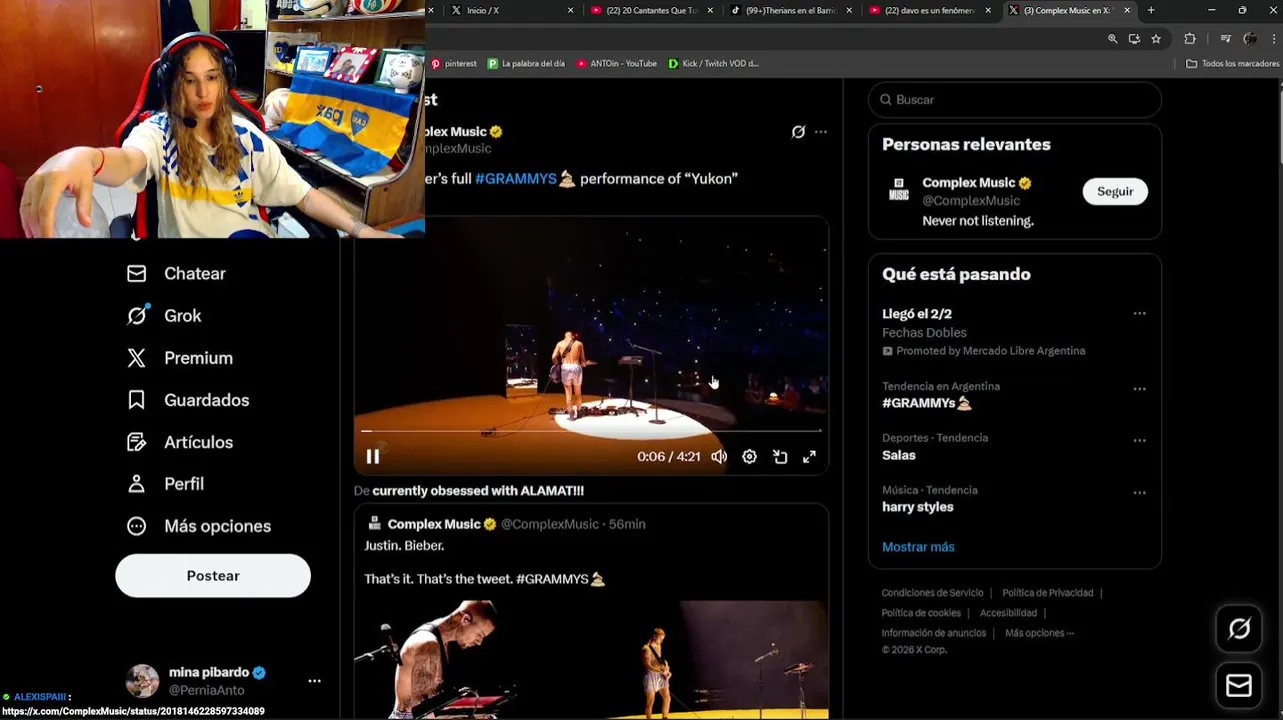Image resolution: width=1283 pixels, height=720 pixels.
Task: Expand Más opciones in the sidebar
Action: [x=199, y=526]
